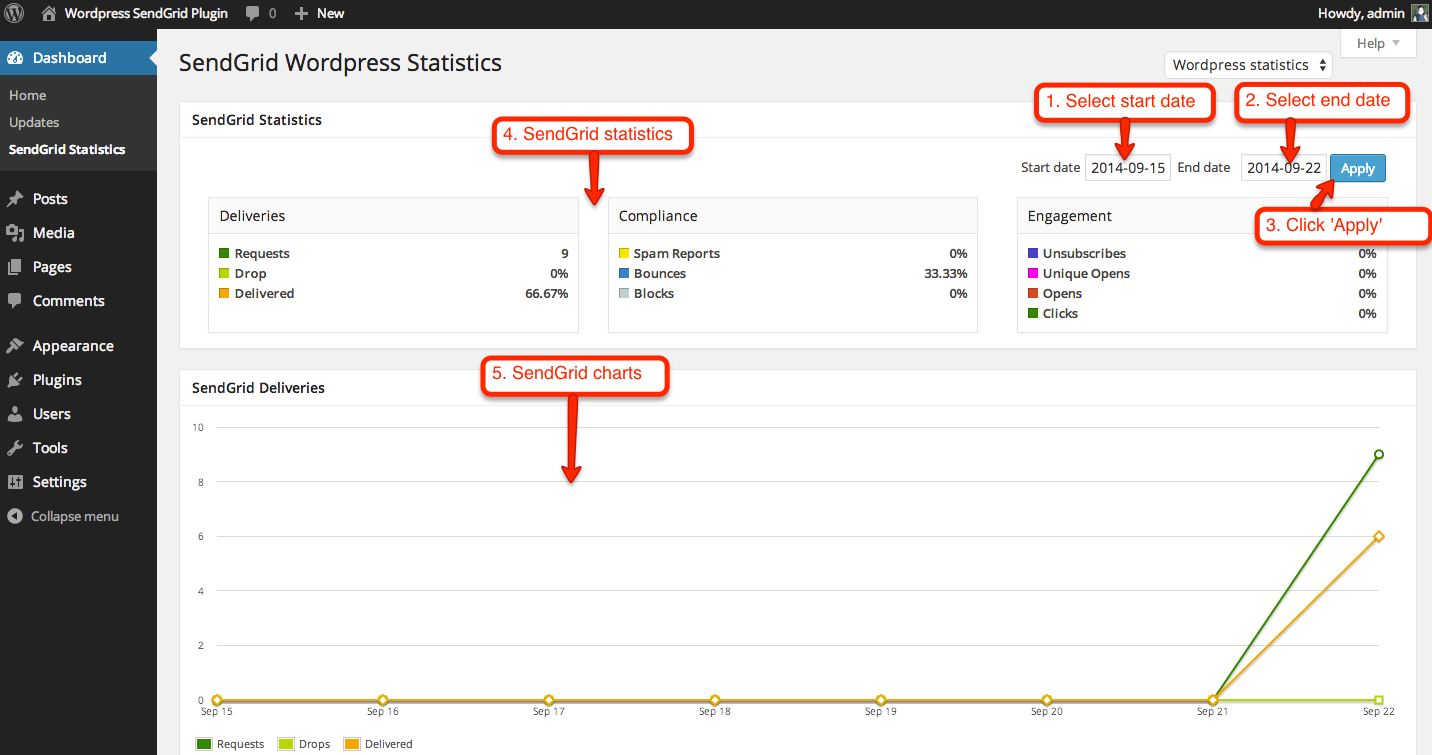The width and height of the screenshot is (1432, 755).
Task: Open Media library icon in sidebar
Action: point(15,233)
